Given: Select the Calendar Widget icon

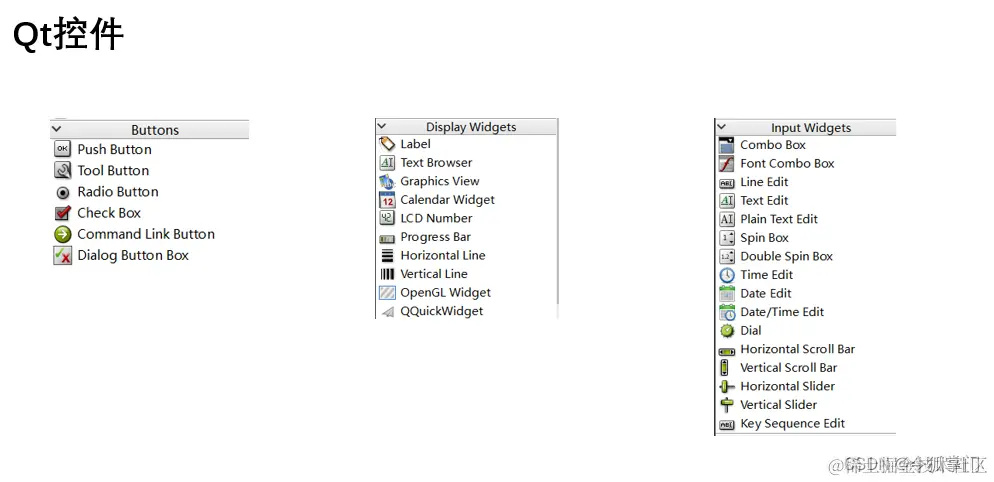Looking at the screenshot, I should pos(387,200).
